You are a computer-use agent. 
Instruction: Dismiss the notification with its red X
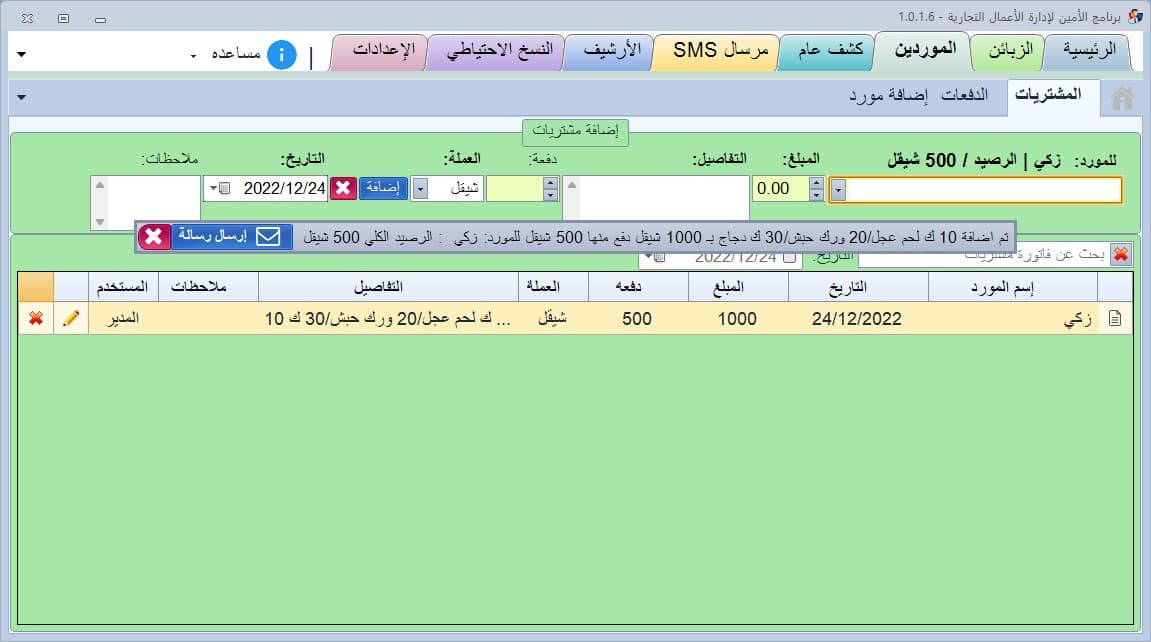[x=153, y=236]
